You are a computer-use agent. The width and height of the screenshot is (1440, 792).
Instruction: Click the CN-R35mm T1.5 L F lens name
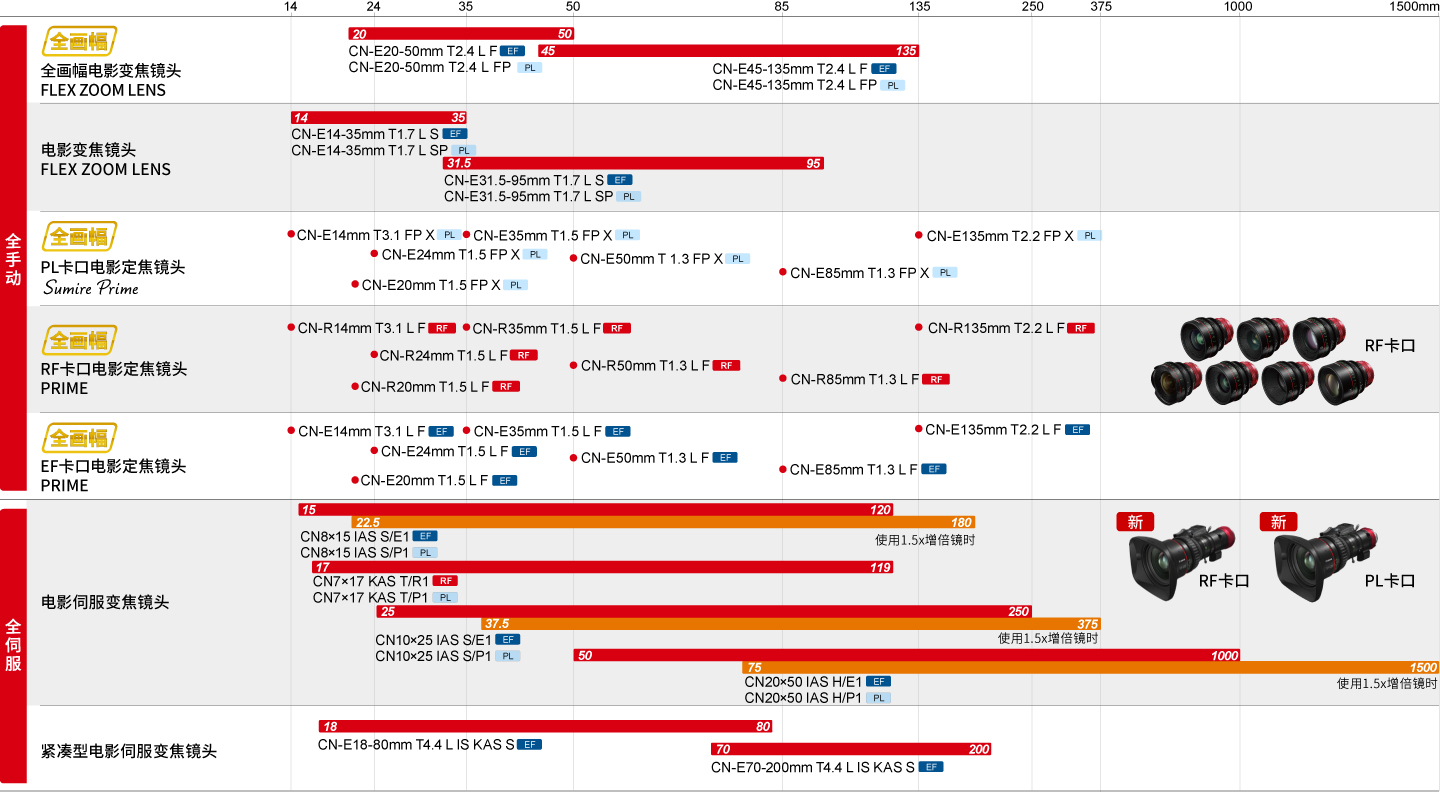[537, 329]
